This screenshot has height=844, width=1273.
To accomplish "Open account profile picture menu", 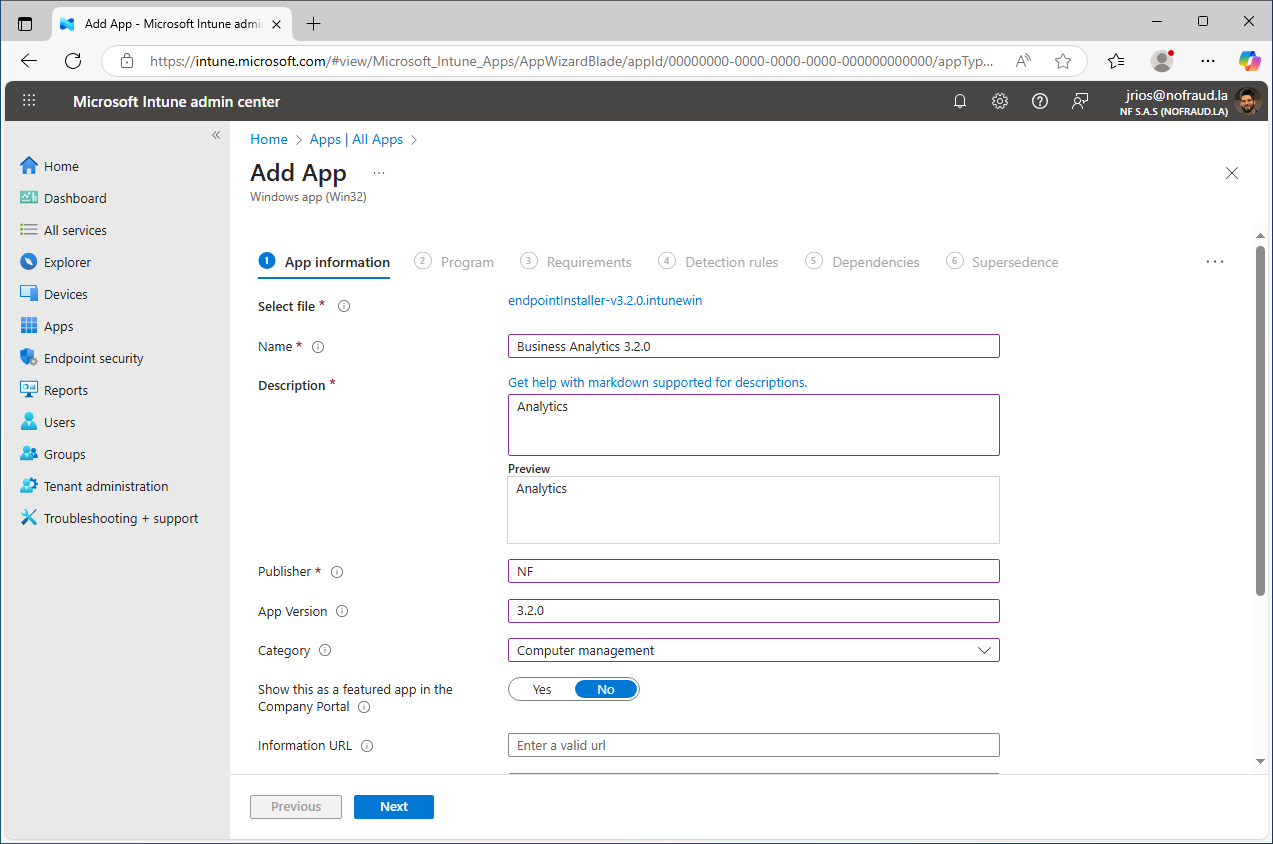I will click(x=1247, y=101).
